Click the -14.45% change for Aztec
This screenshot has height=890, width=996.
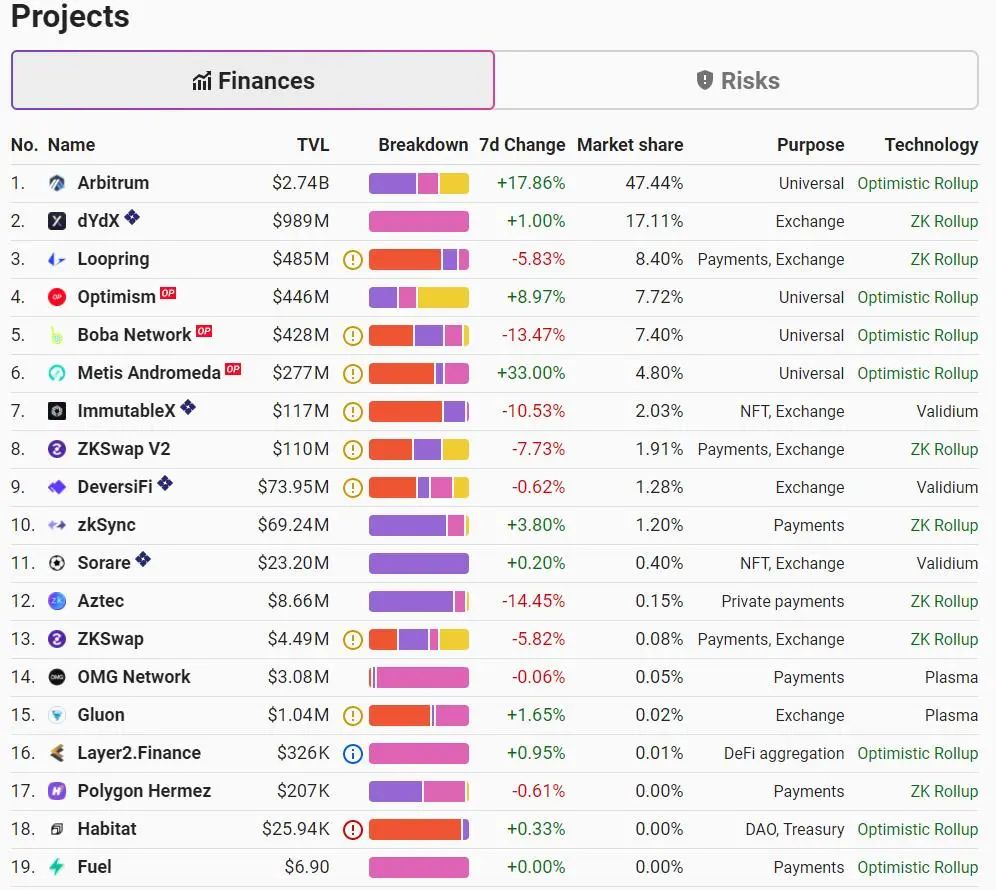pyautogui.click(x=533, y=601)
